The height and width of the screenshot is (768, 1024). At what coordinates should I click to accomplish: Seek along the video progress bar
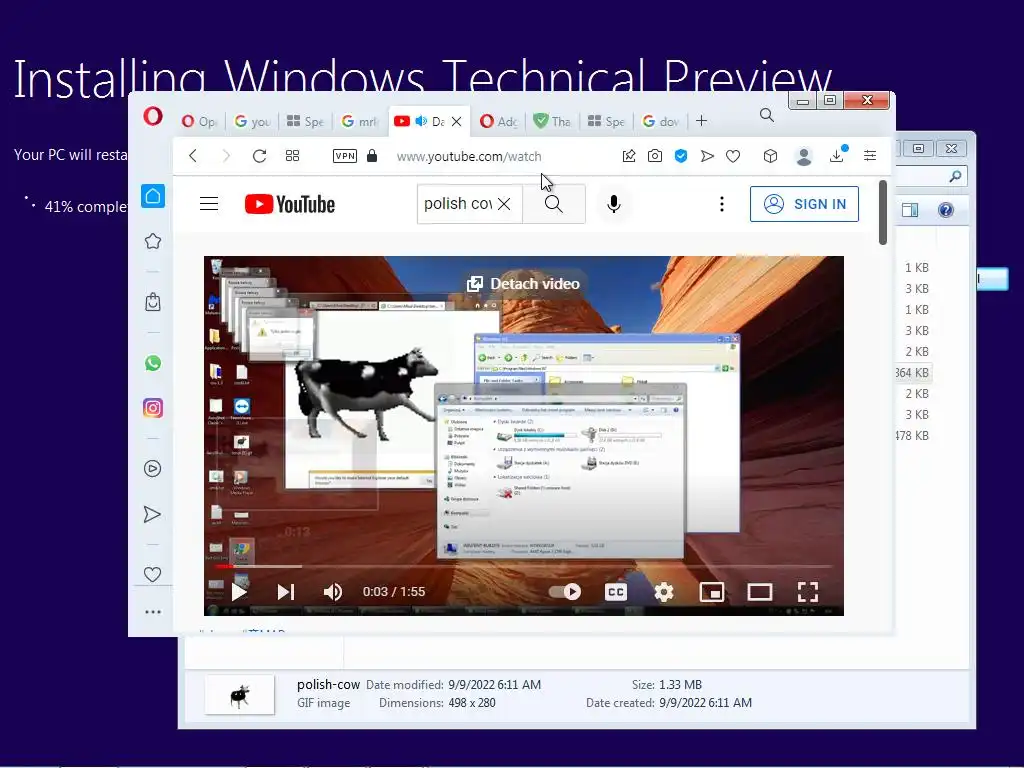(x=524, y=566)
